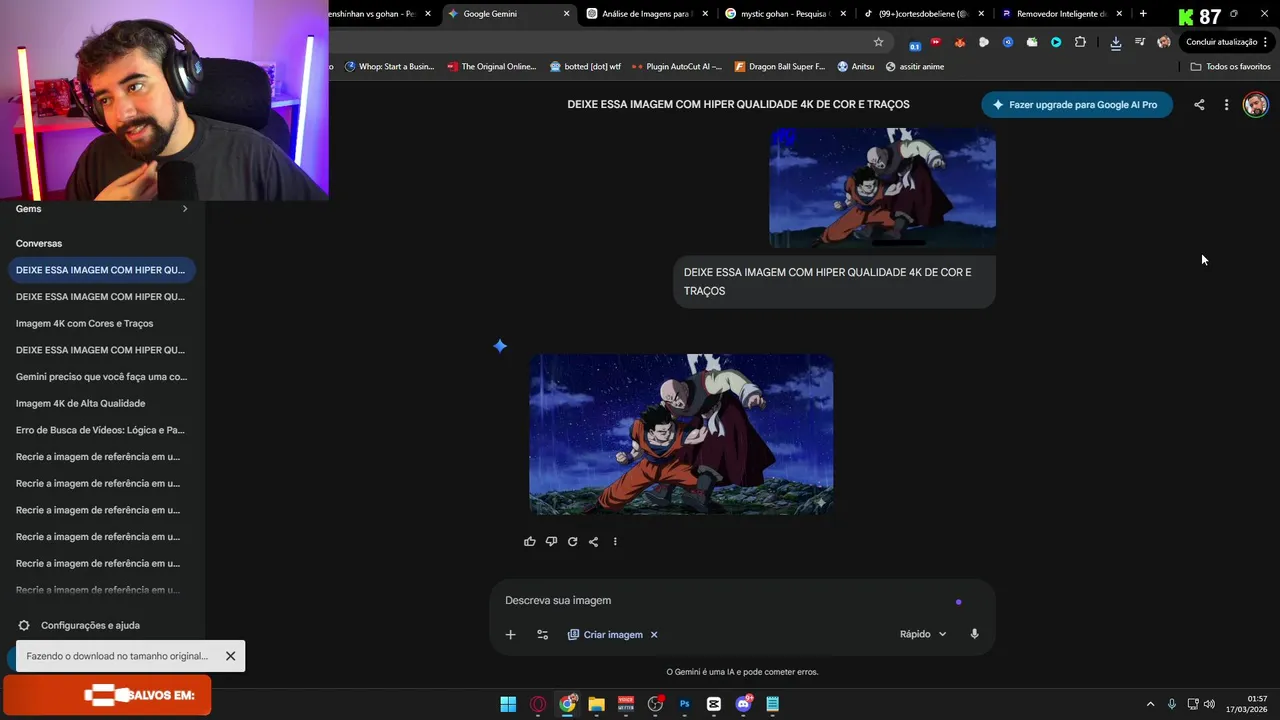Open the Whop: Start a Business bookmark

389,66
